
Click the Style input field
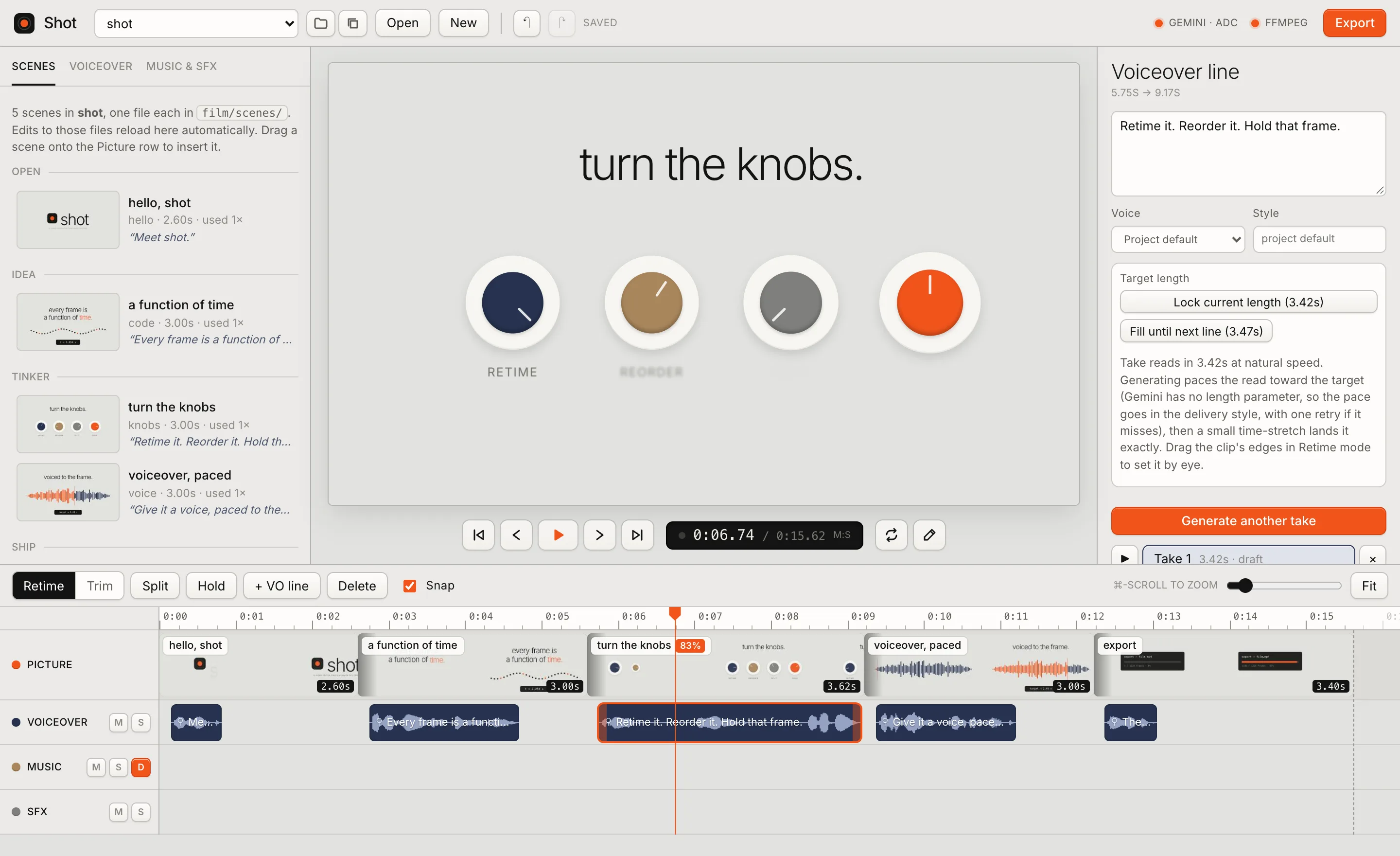click(x=1319, y=239)
